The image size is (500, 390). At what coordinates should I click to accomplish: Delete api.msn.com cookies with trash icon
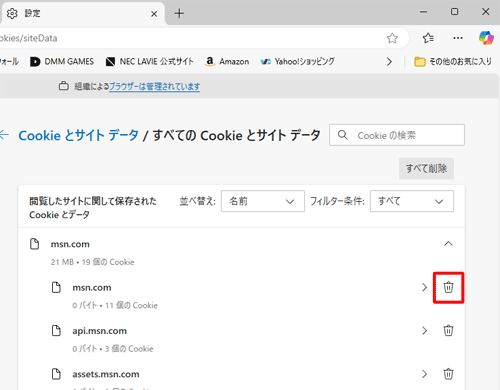click(x=448, y=330)
